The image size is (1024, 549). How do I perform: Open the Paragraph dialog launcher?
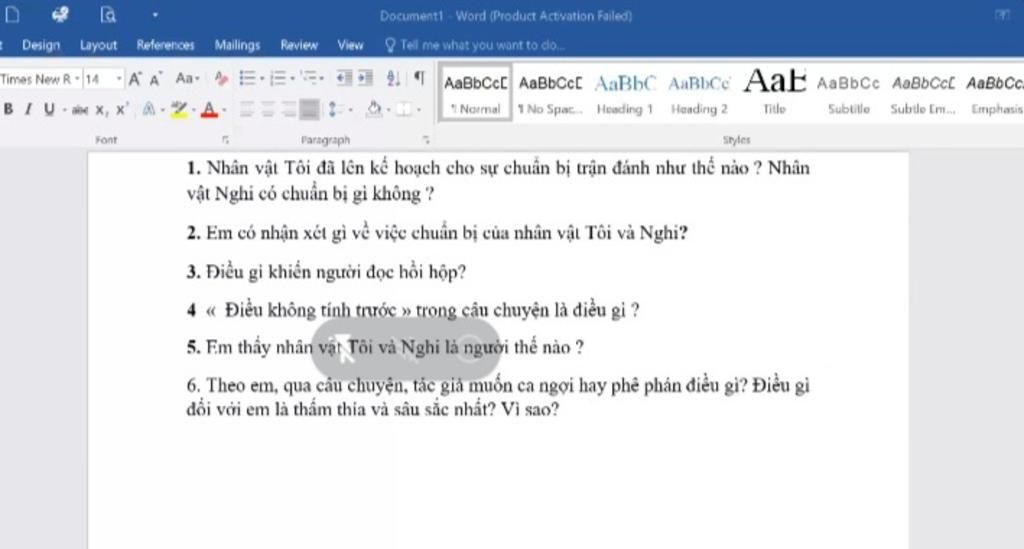[426, 140]
